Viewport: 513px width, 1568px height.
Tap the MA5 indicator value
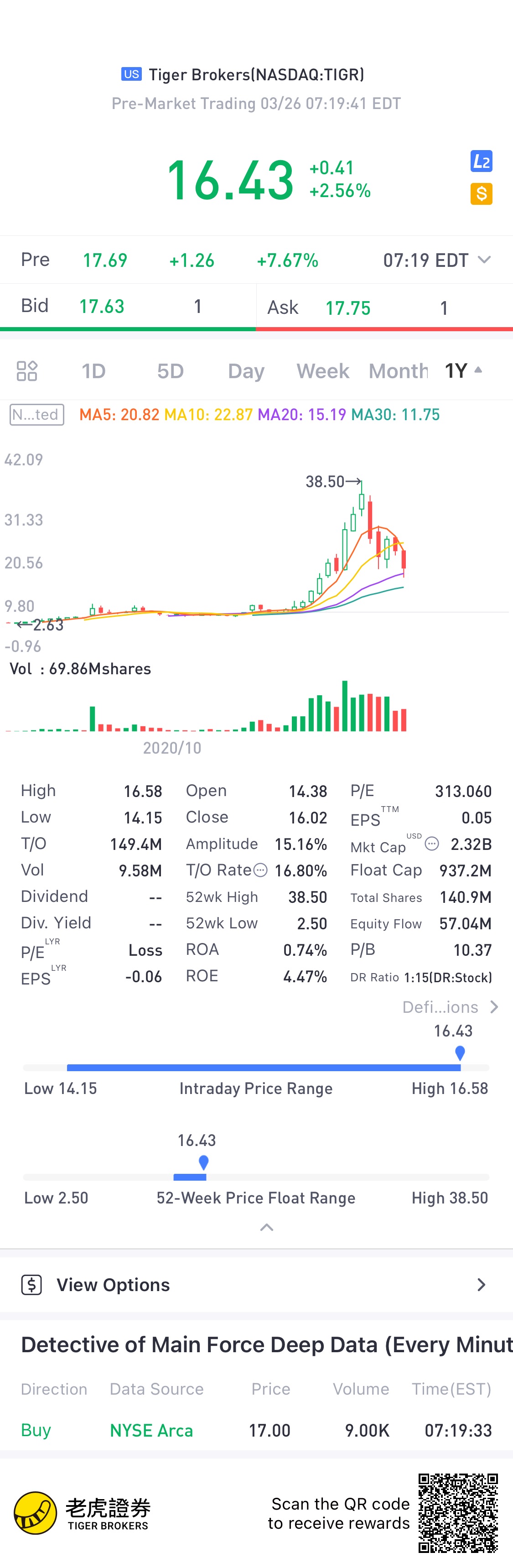coord(119,415)
